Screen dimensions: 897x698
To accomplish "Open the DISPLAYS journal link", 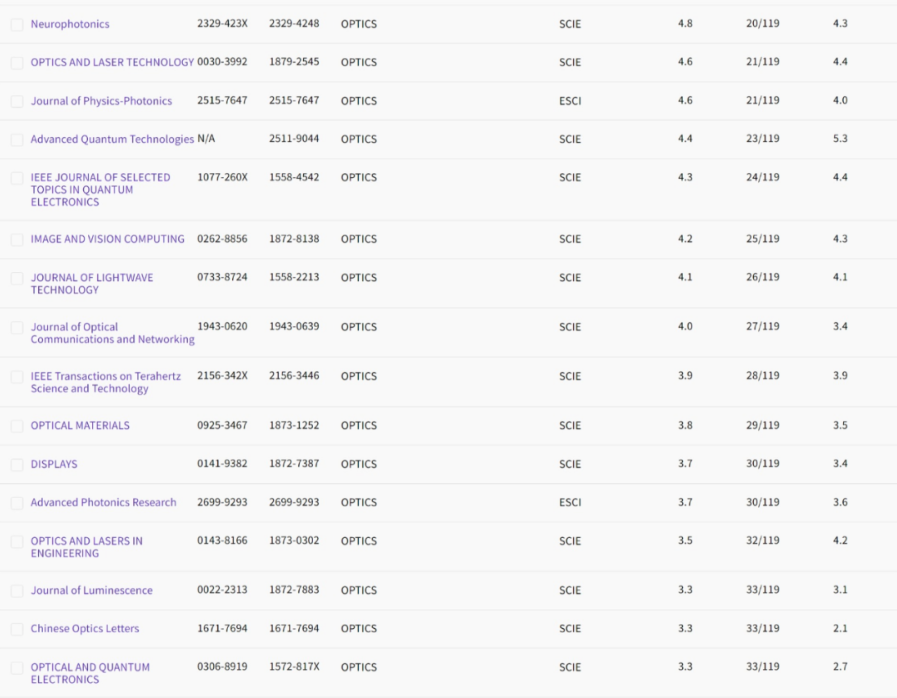I will click(x=54, y=464).
